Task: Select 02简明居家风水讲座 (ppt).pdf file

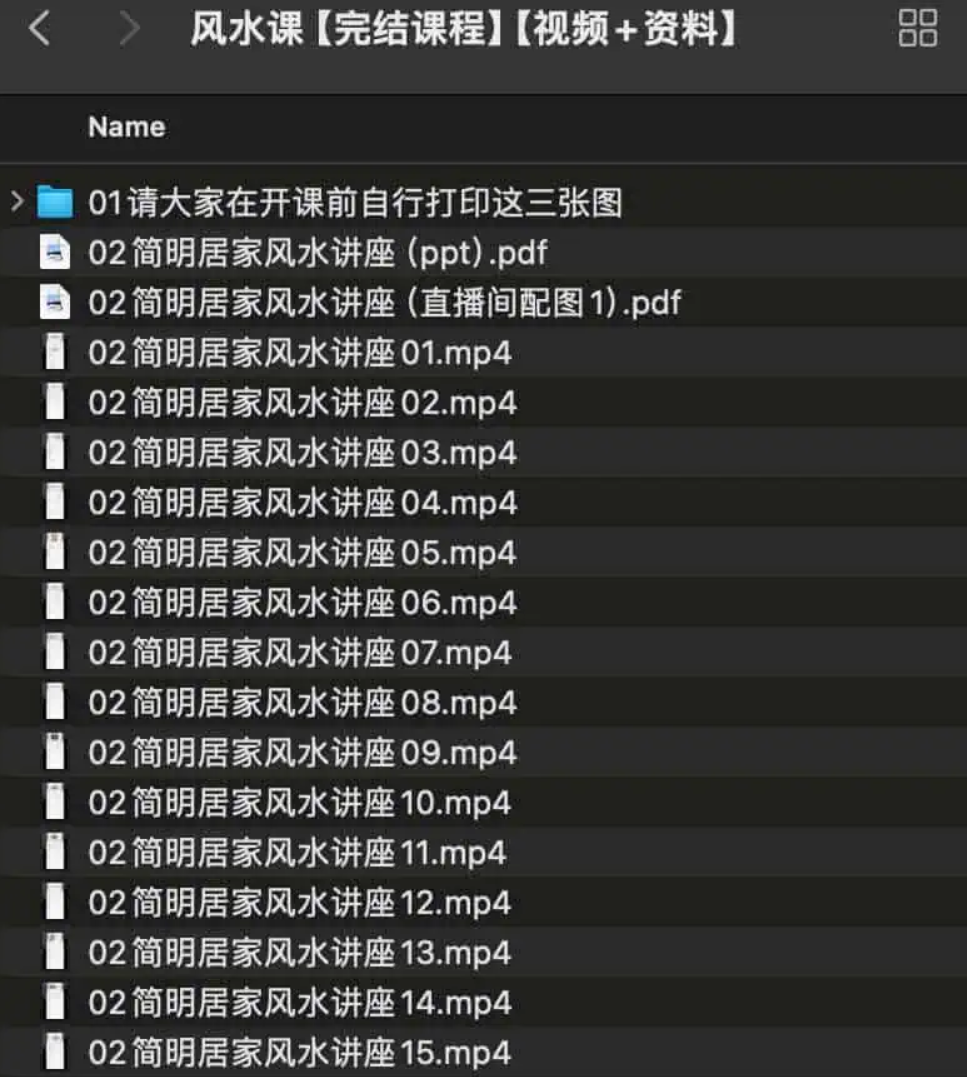Action: 318,252
